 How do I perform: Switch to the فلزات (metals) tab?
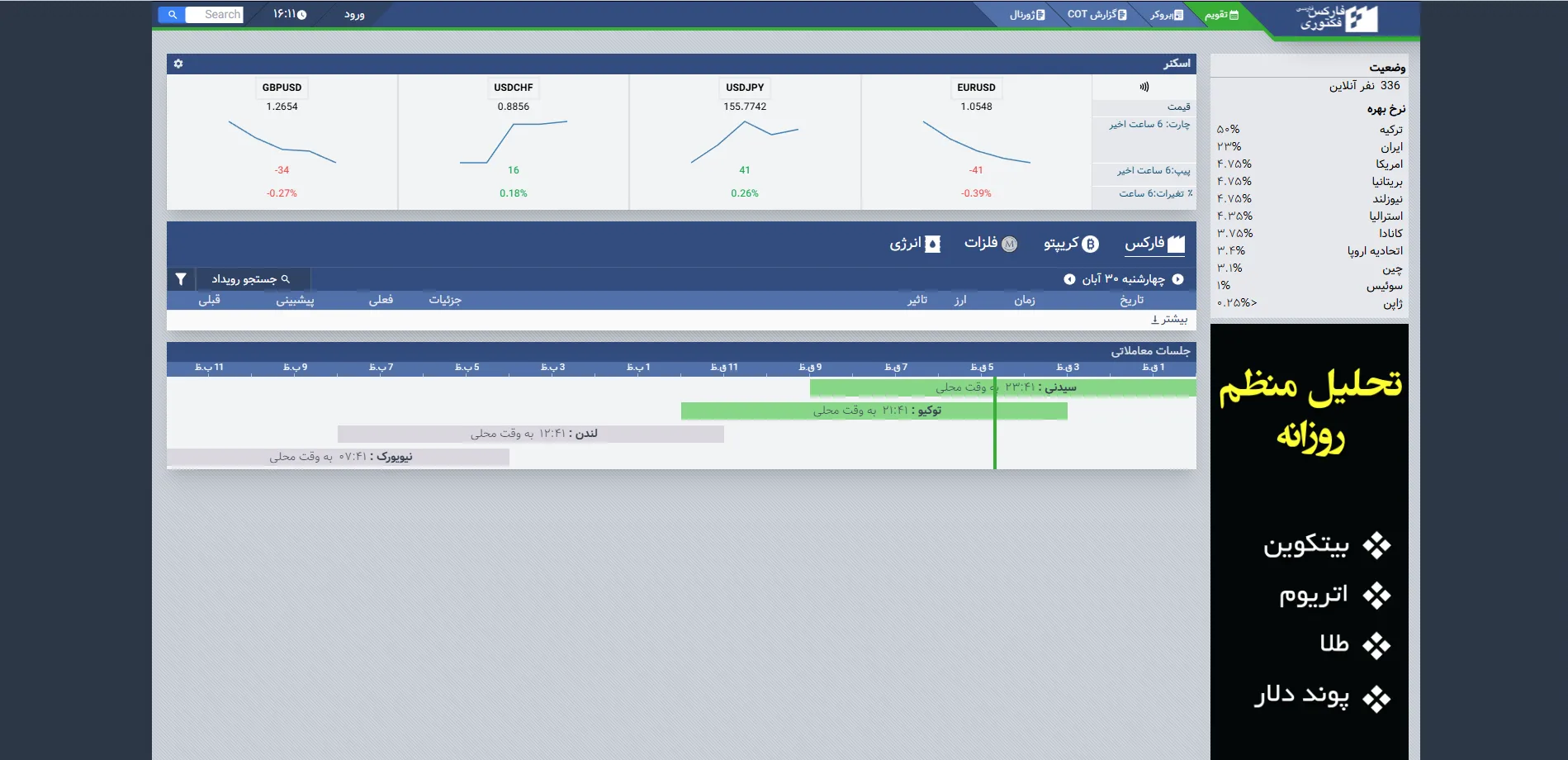coord(990,244)
